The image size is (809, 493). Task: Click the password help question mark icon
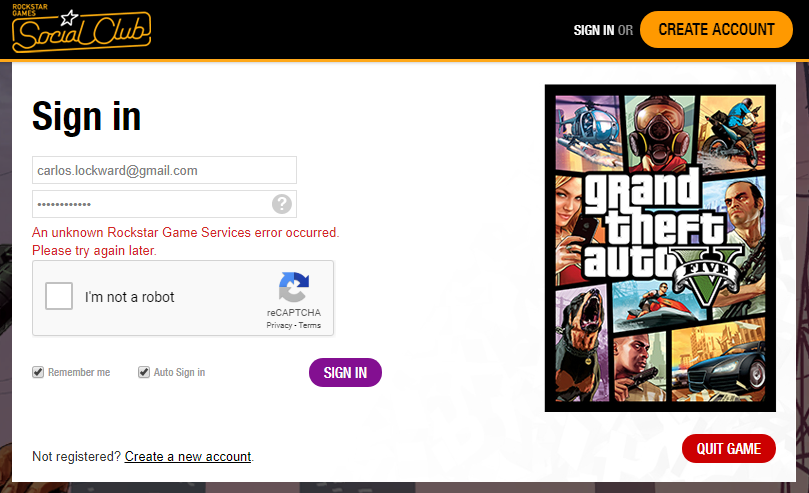282,204
